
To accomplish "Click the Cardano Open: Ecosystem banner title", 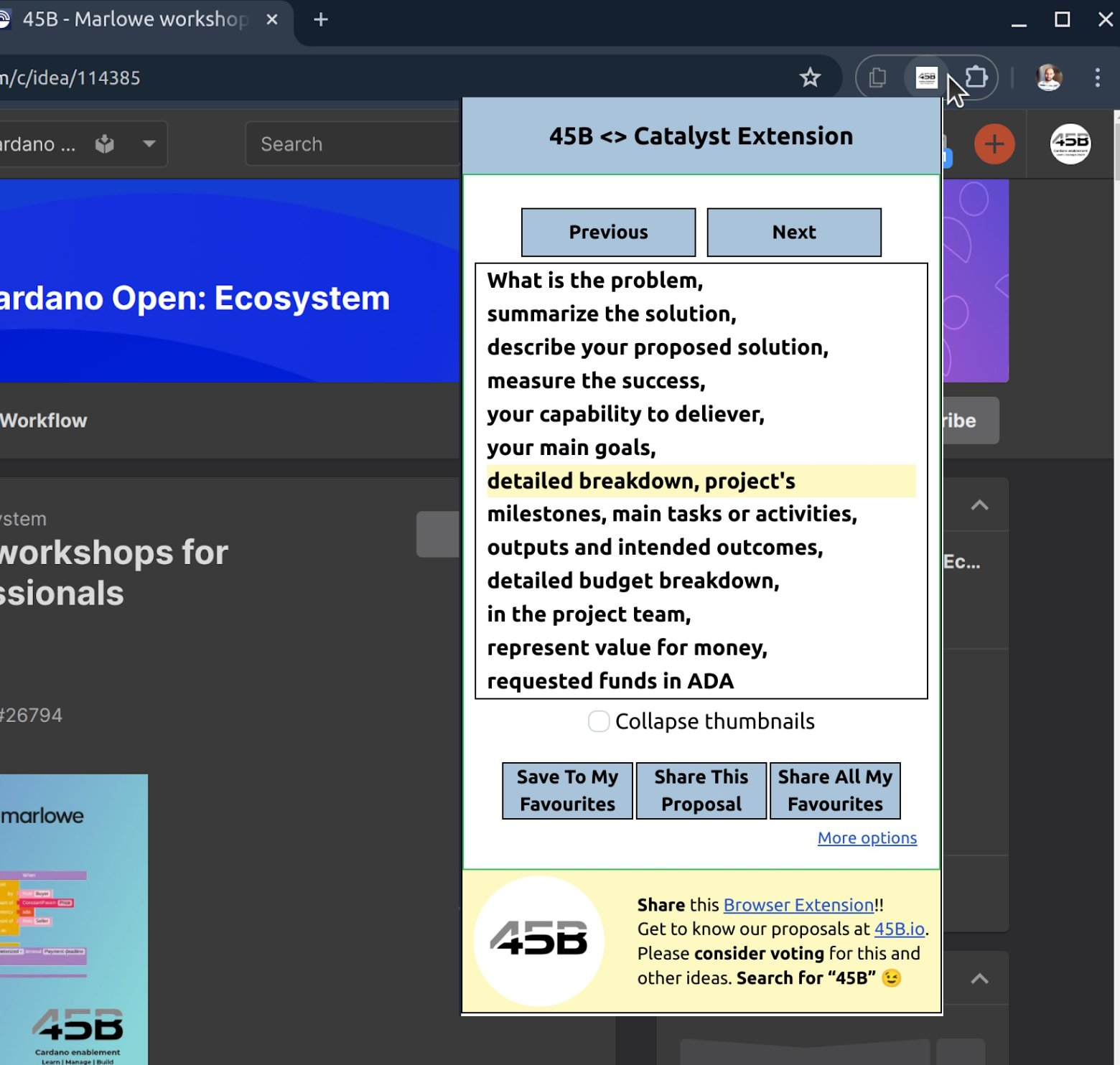I will point(195,298).
